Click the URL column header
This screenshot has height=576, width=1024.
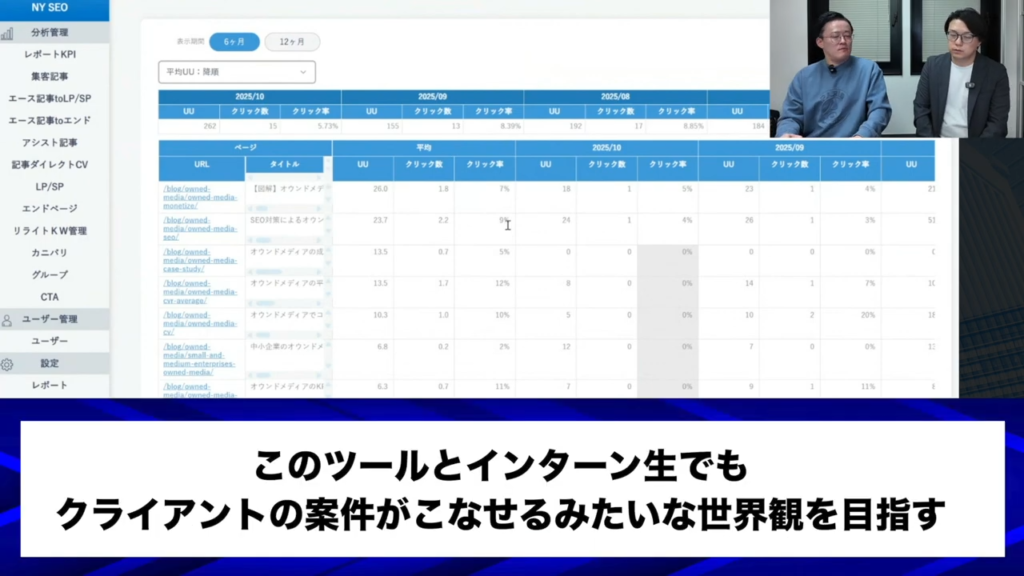click(201, 164)
